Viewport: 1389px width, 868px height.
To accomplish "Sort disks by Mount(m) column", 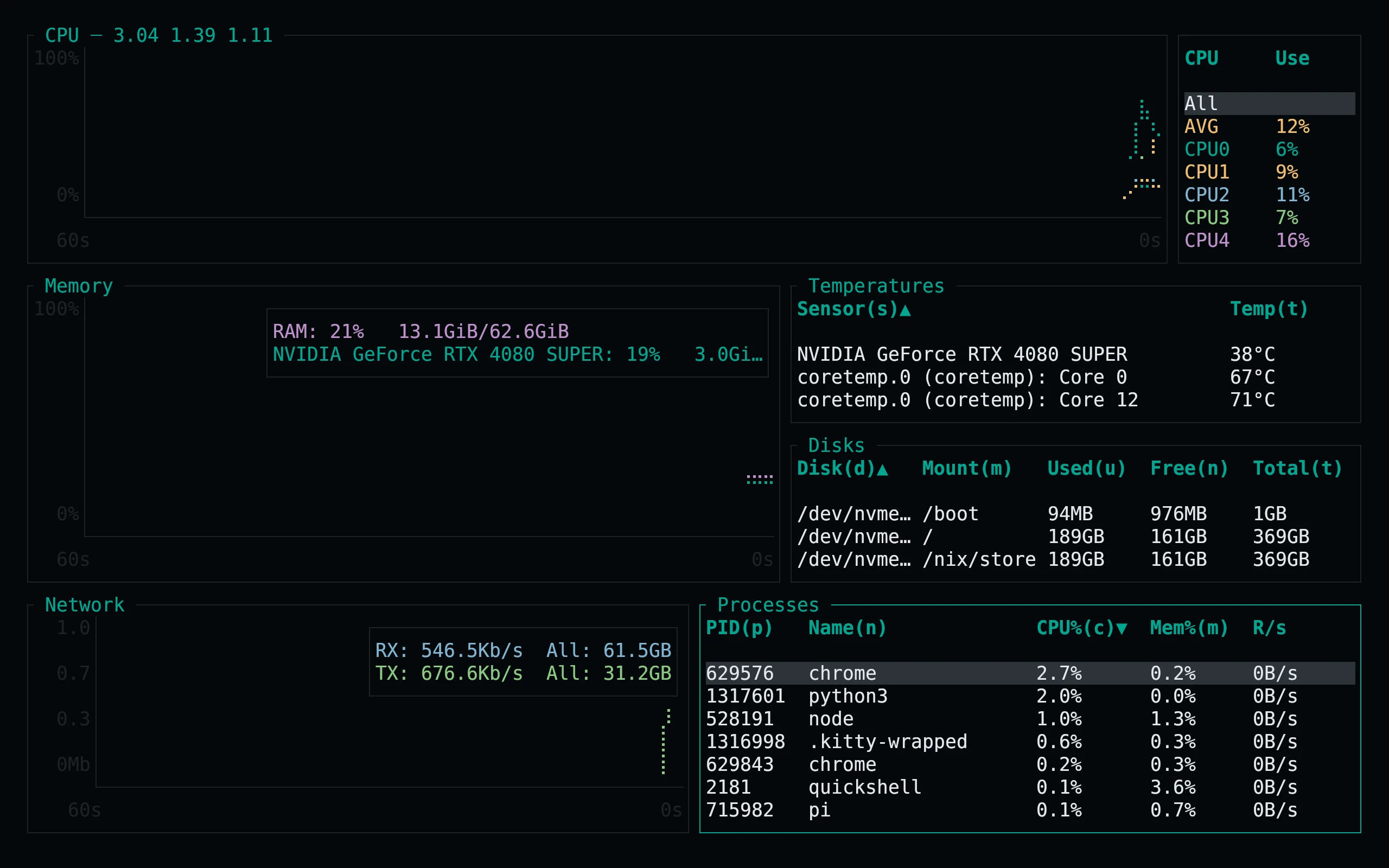I will pos(967,468).
